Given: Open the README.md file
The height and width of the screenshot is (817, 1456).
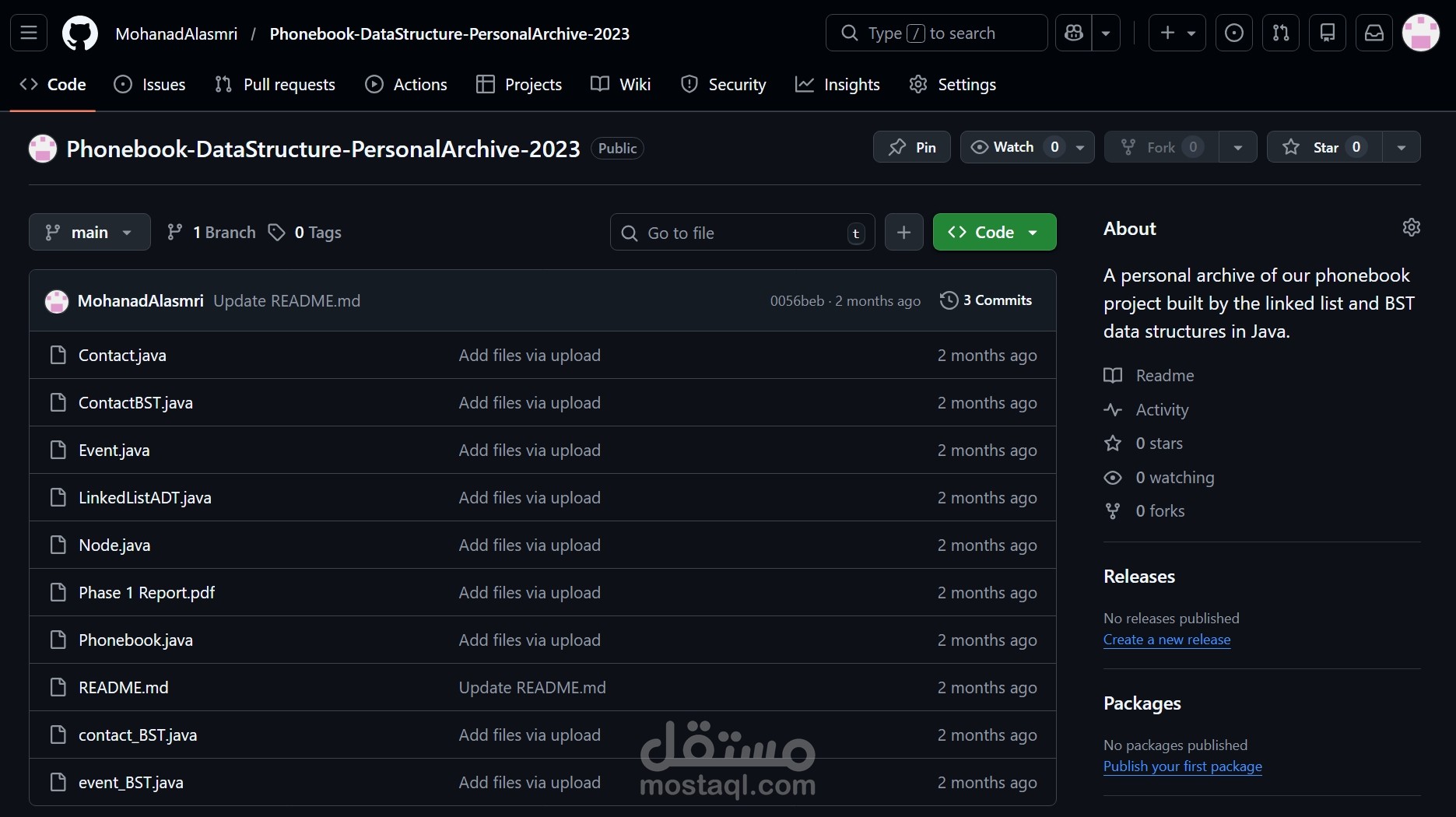Looking at the screenshot, I should [x=123, y=687].
